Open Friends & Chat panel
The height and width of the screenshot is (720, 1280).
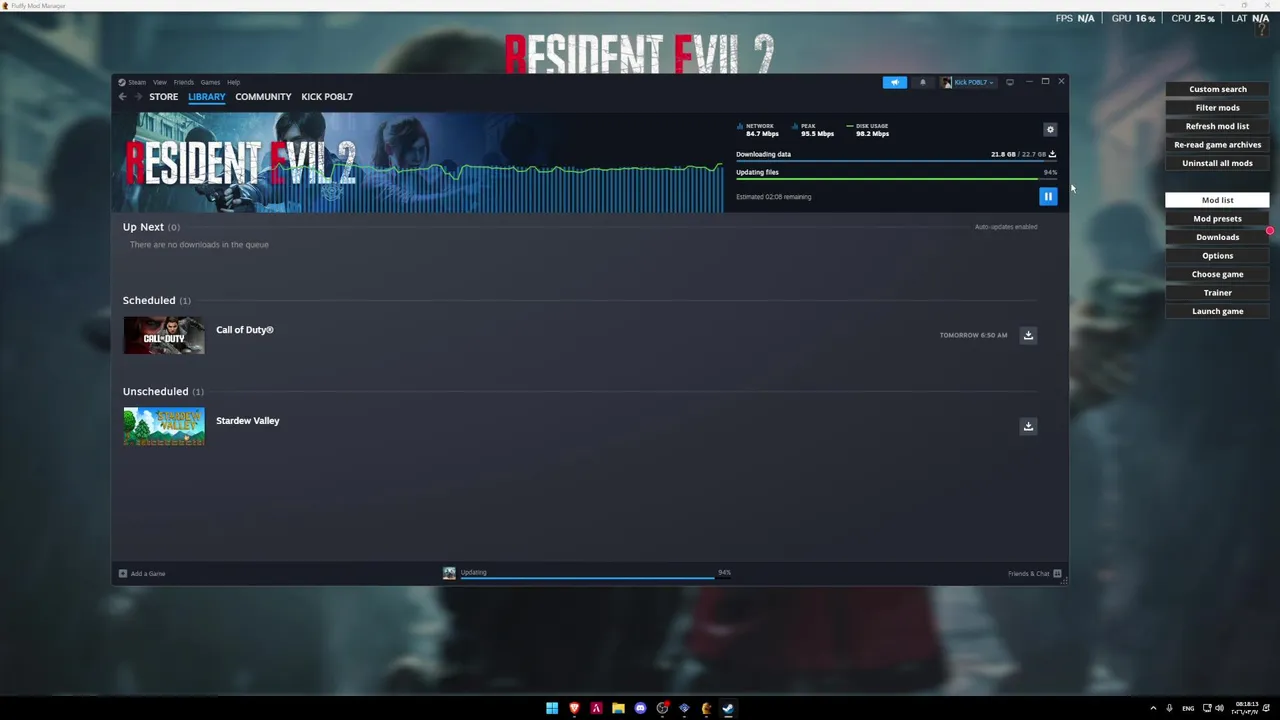click(x=1028, y=573)
